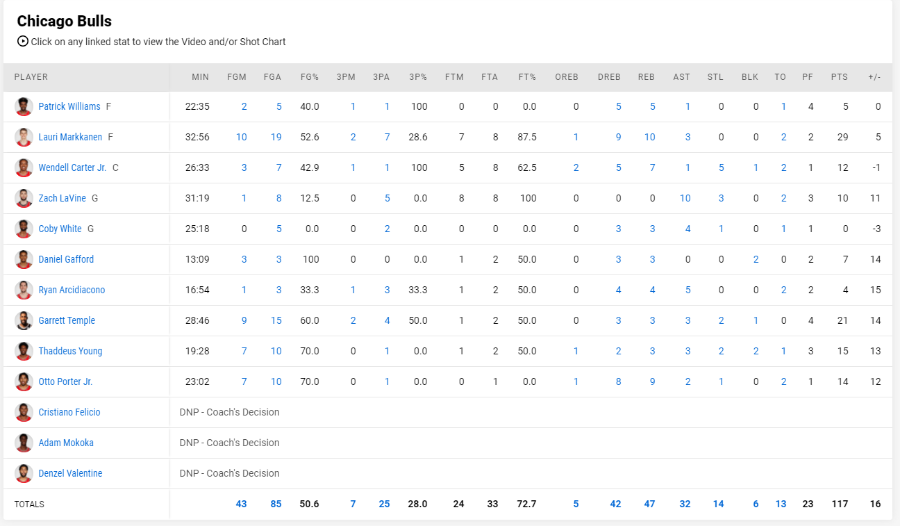Click team total points "117"
This screenshot has height=526, width=900.
coord(840,504)
